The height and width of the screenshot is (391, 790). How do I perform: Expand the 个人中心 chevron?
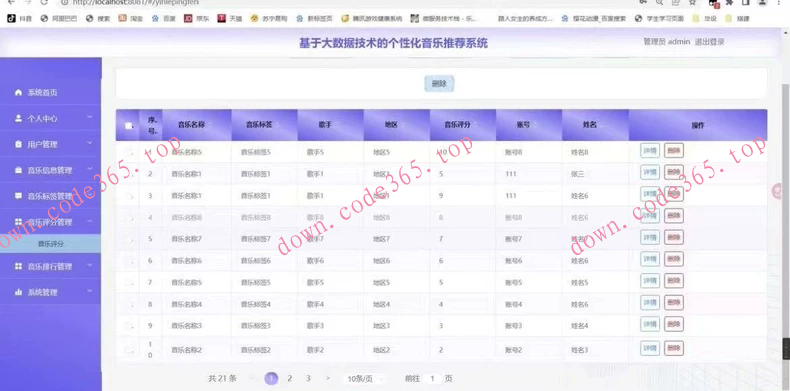(x=90, y=117)
